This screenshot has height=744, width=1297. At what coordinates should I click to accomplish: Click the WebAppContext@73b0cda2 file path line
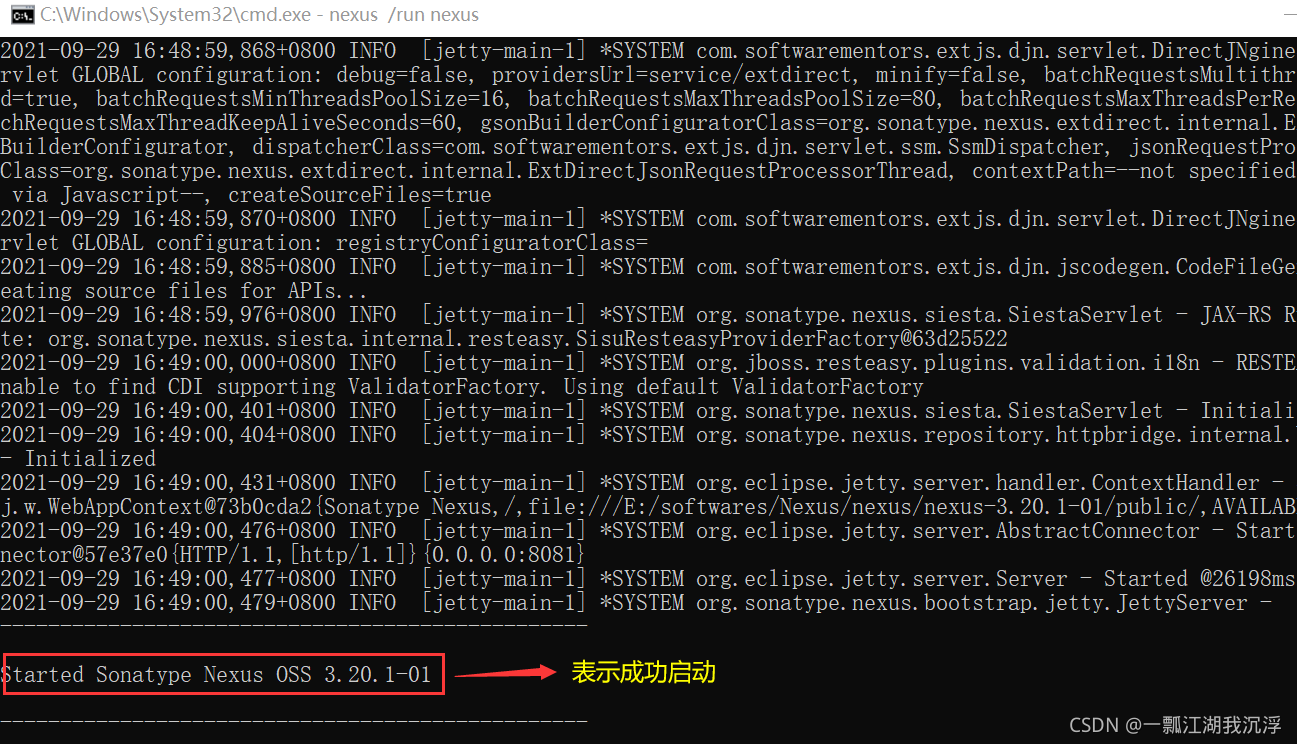tap(648, 506)
